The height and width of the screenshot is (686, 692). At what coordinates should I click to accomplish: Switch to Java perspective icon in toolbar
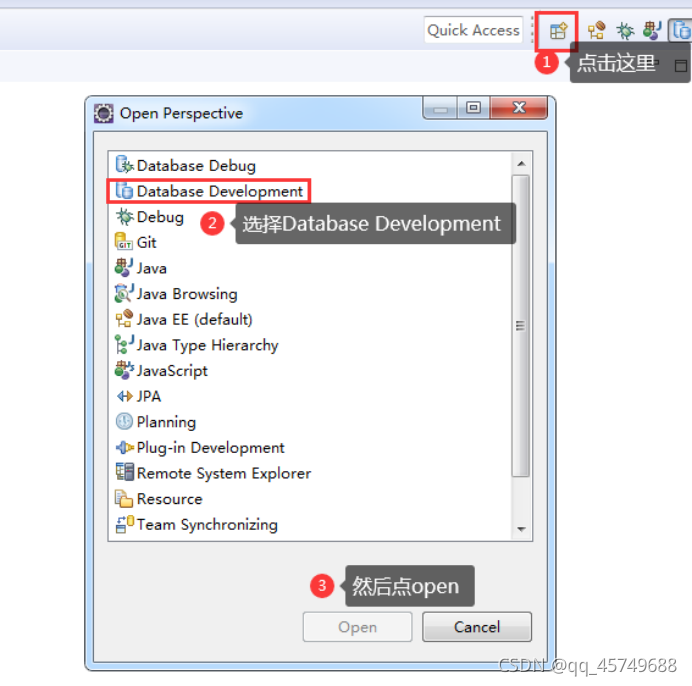(x=652, y=30)
